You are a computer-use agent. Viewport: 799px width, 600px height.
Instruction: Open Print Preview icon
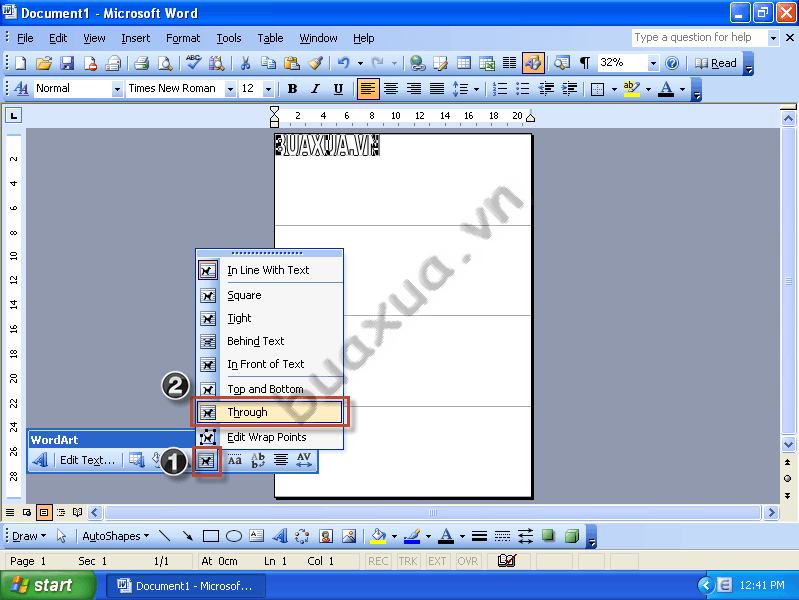tap(165, 63)
